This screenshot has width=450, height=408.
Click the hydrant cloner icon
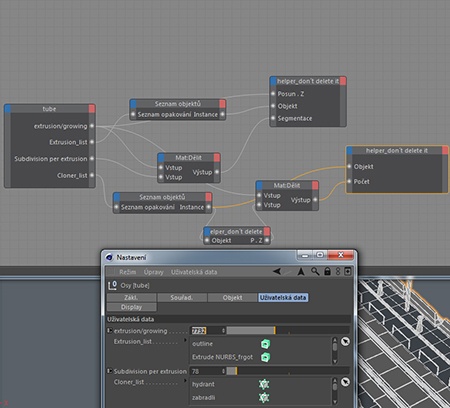point(264,384)
